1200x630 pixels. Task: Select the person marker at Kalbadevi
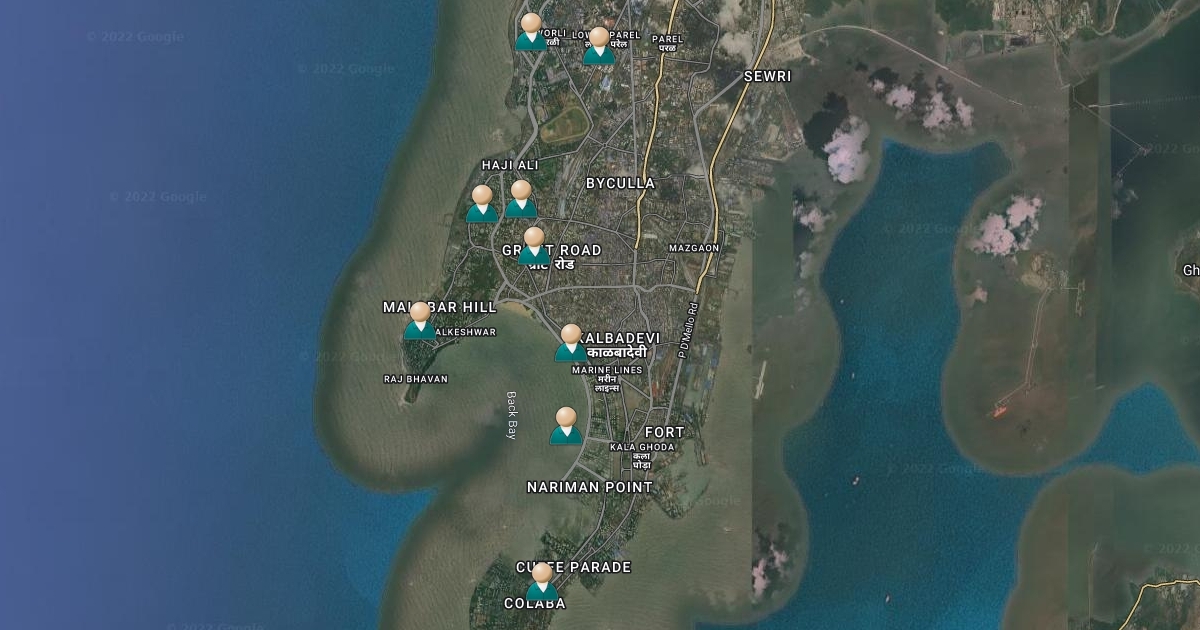[x=571, y=343]
